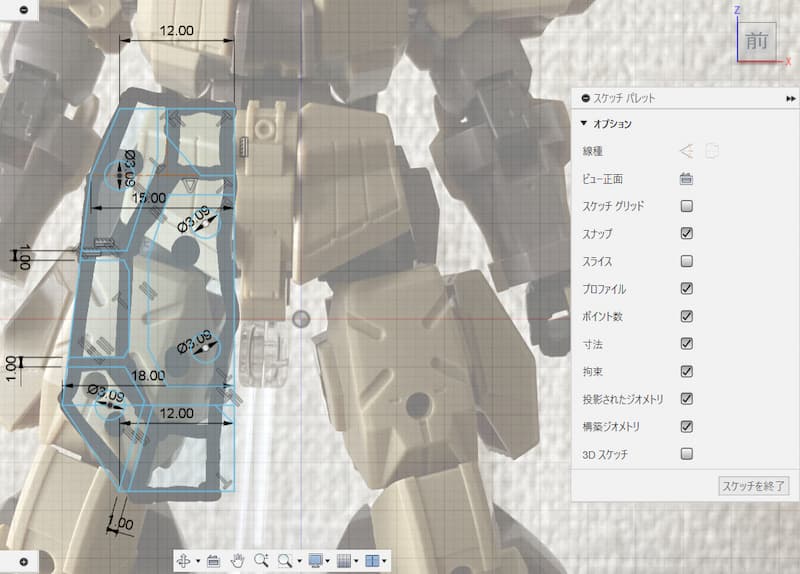Select the Pan hand tool
Screen dimensions: 800x574
coord(237,561)
